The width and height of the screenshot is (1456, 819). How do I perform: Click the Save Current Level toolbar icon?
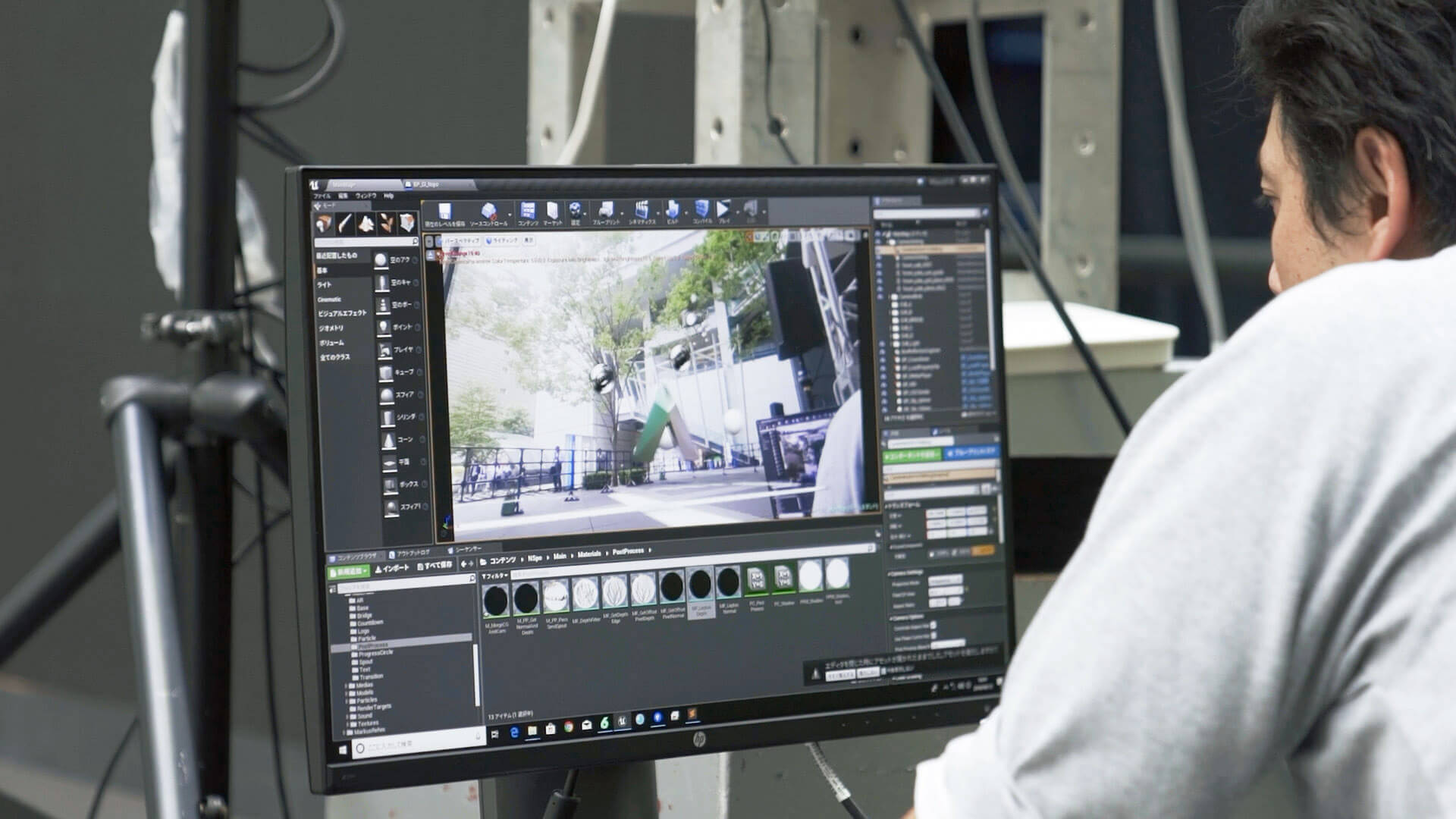pyautogui.click(x=444, y=212)
